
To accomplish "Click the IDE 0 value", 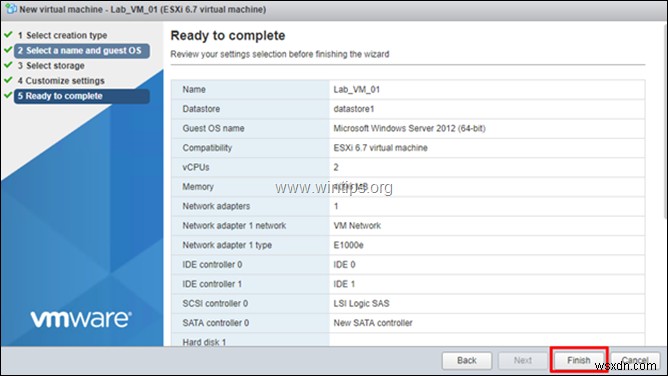I will click(344, 265).
